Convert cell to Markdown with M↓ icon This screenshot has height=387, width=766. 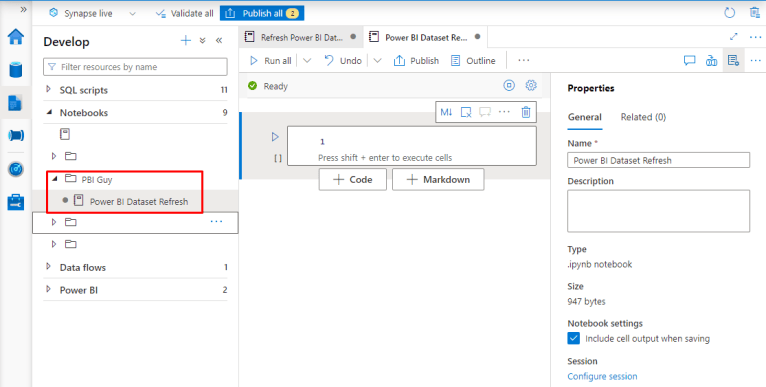coord(446,112)
